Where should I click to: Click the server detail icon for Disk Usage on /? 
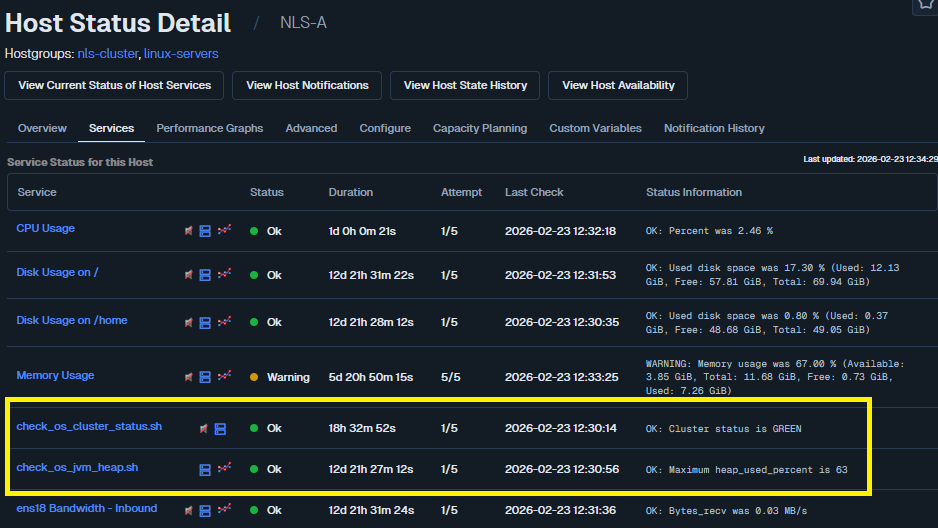tap(205, 275)
